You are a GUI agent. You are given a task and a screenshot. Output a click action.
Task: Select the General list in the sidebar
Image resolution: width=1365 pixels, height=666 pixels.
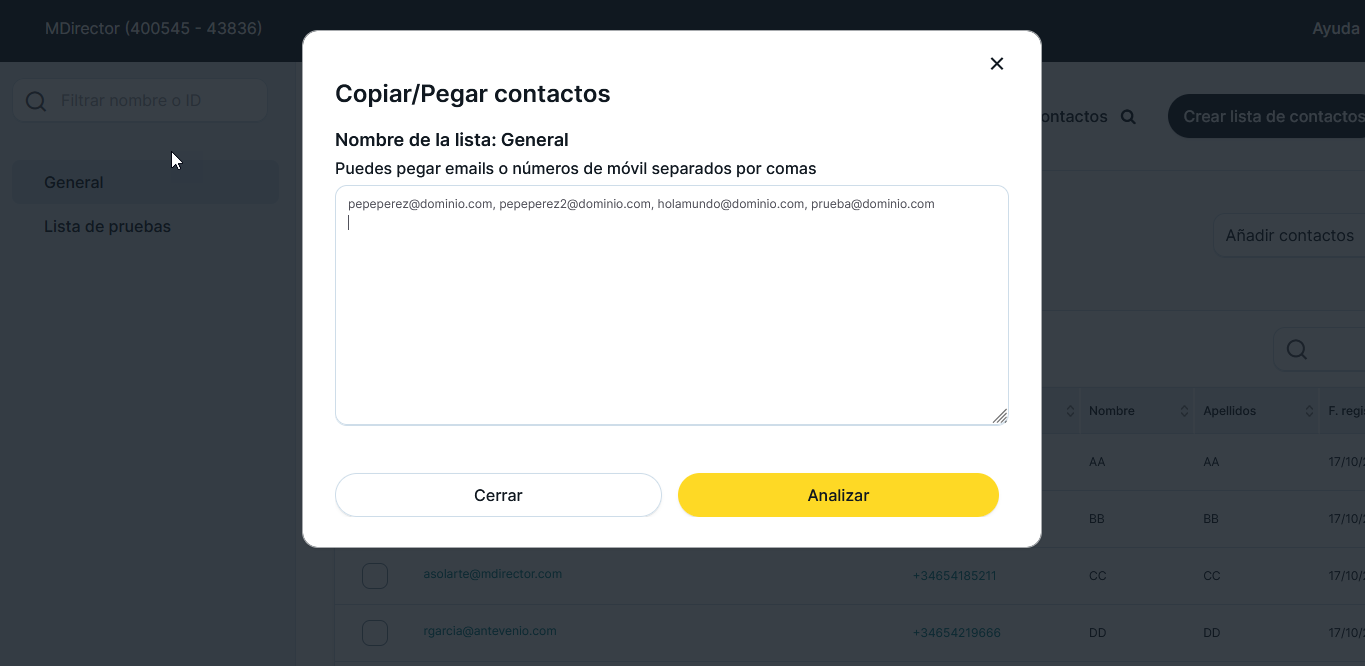click(x=74, y=183)
